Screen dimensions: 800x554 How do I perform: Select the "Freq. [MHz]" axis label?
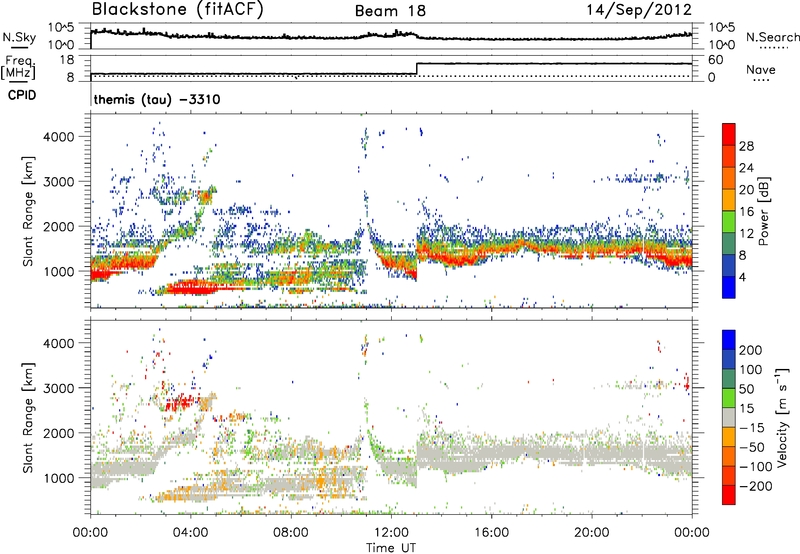point(19,68)
